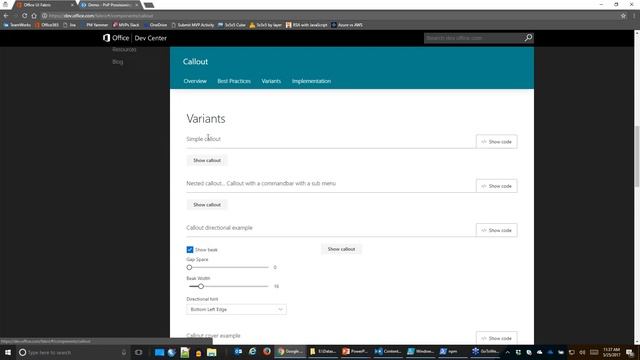Open File Explorer folder icon on taskbar

211,352
